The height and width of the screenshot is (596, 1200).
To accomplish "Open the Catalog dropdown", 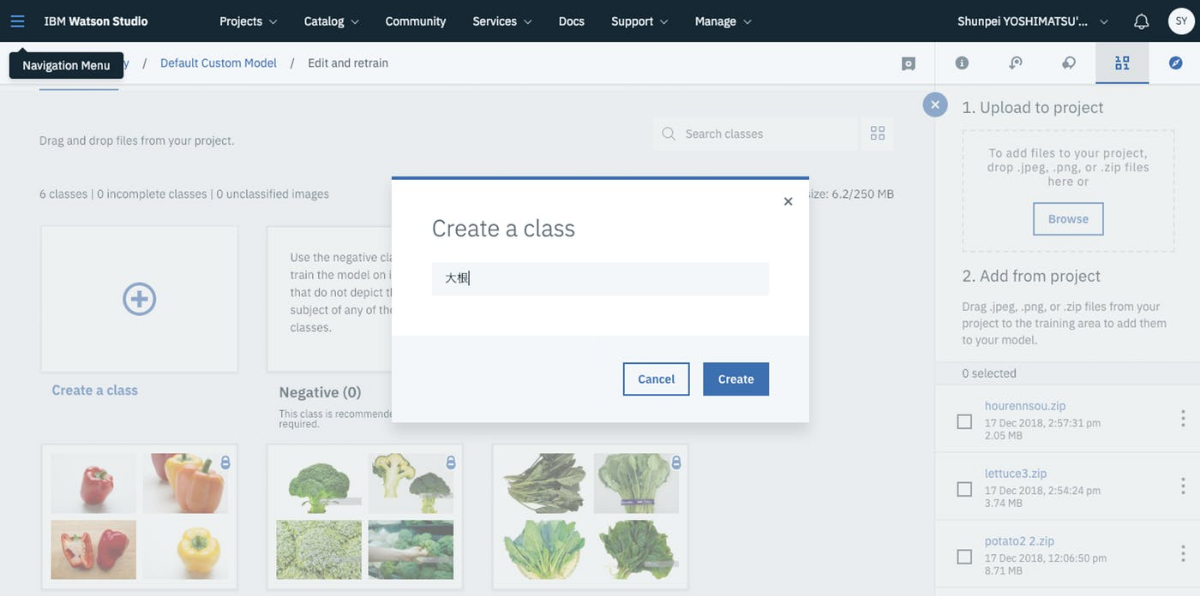I will pyautogui.click(x=331, y=21).
